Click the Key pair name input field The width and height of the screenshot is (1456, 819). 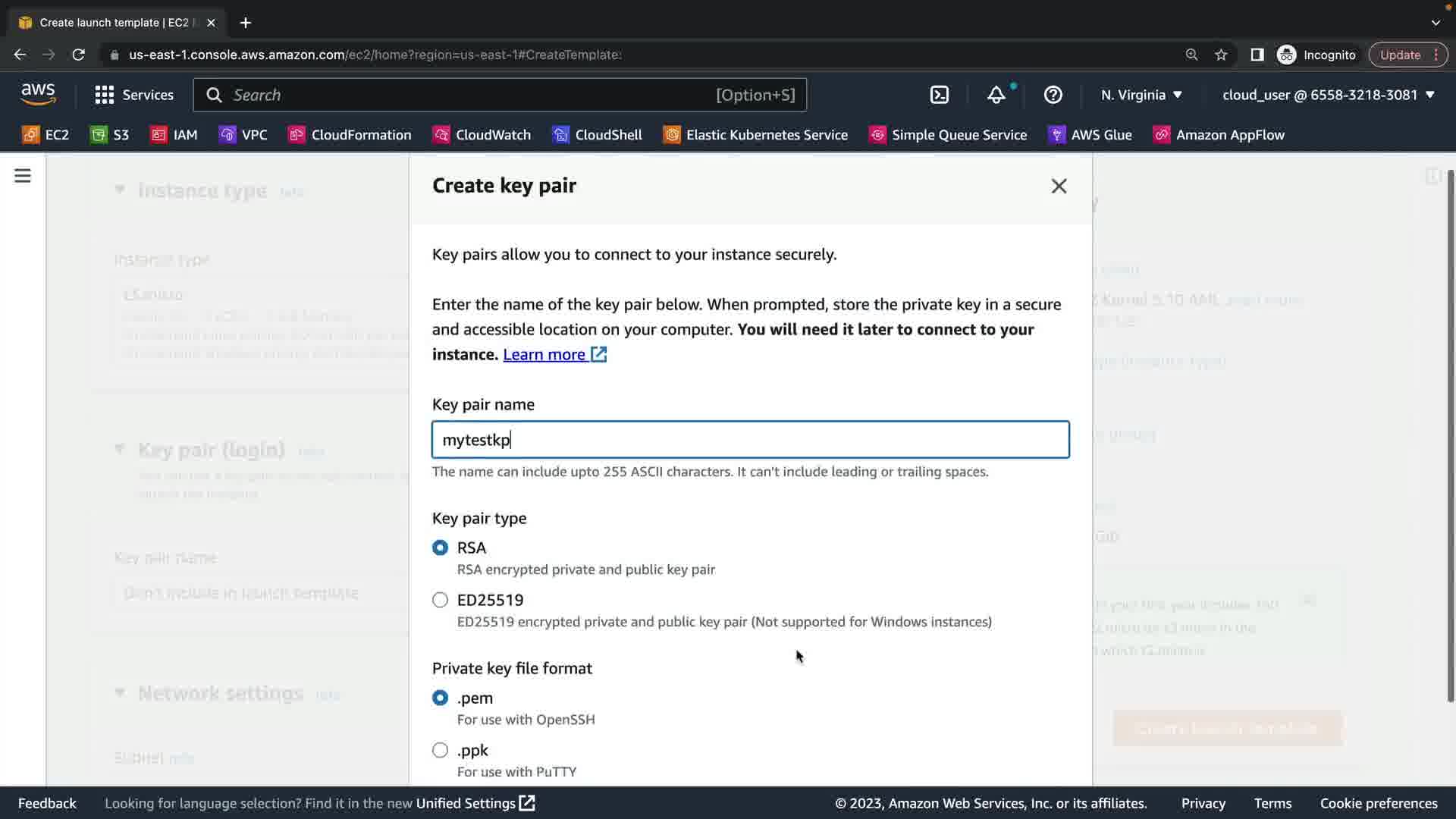[x=750, y=440]
